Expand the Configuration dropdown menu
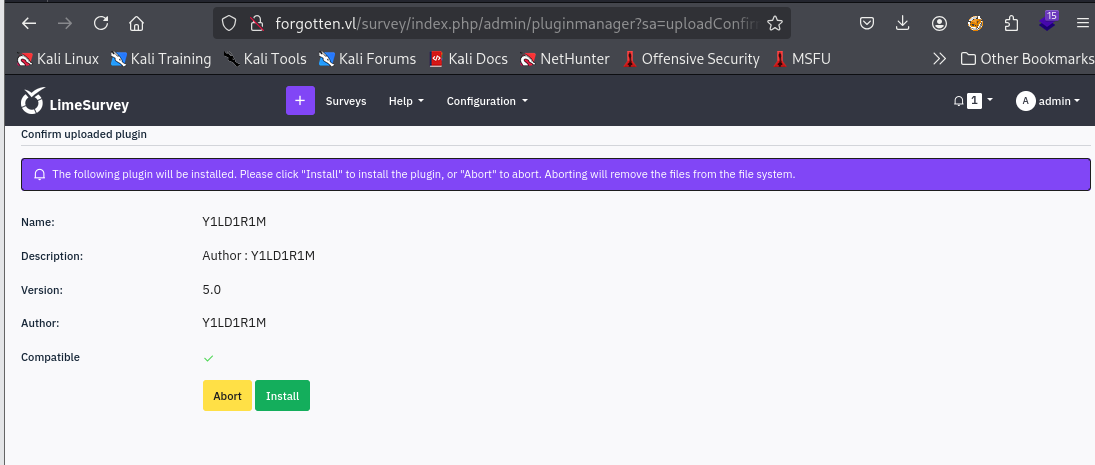 [487, 101]
